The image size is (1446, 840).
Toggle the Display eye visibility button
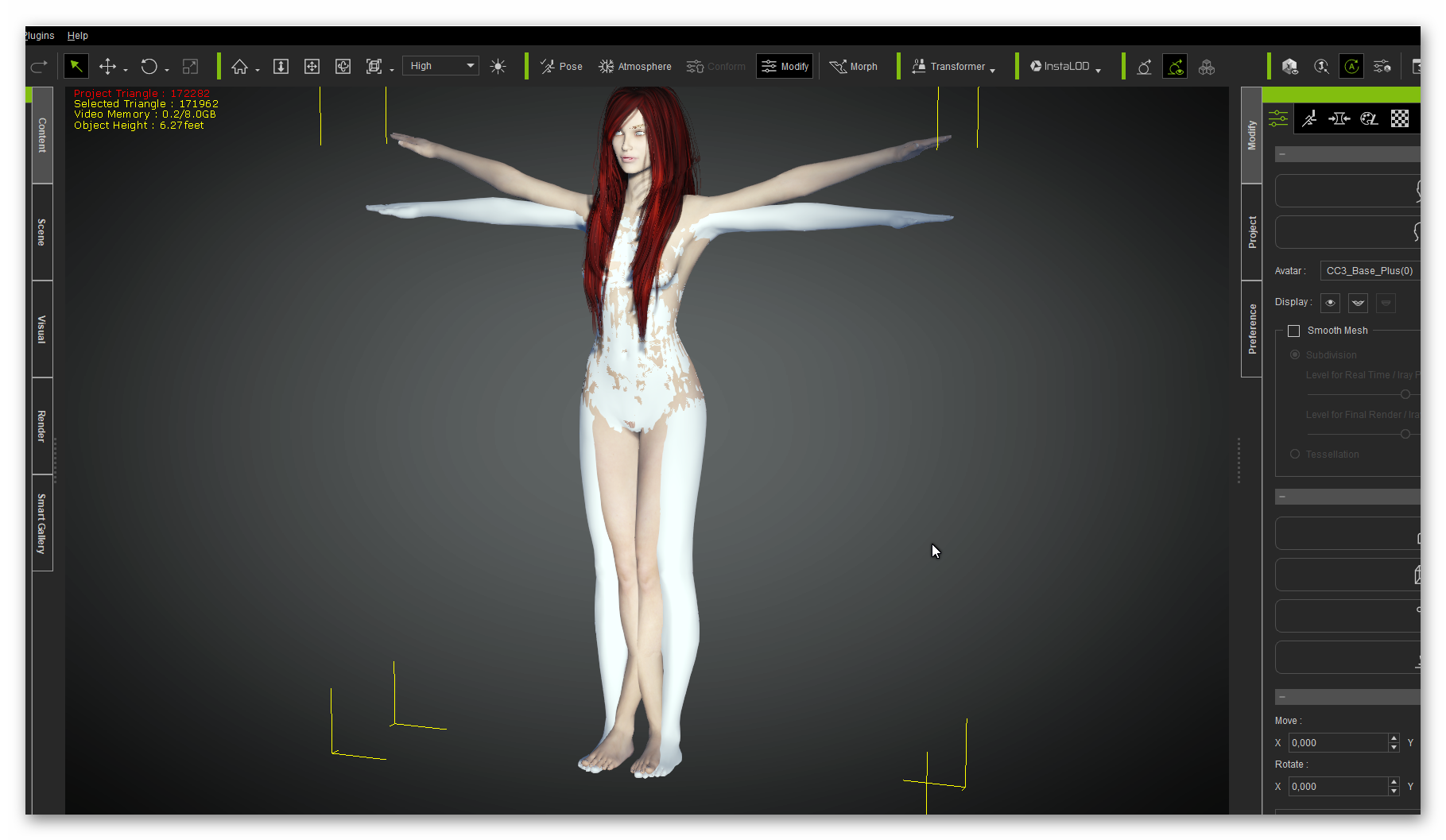[1330, 303]
